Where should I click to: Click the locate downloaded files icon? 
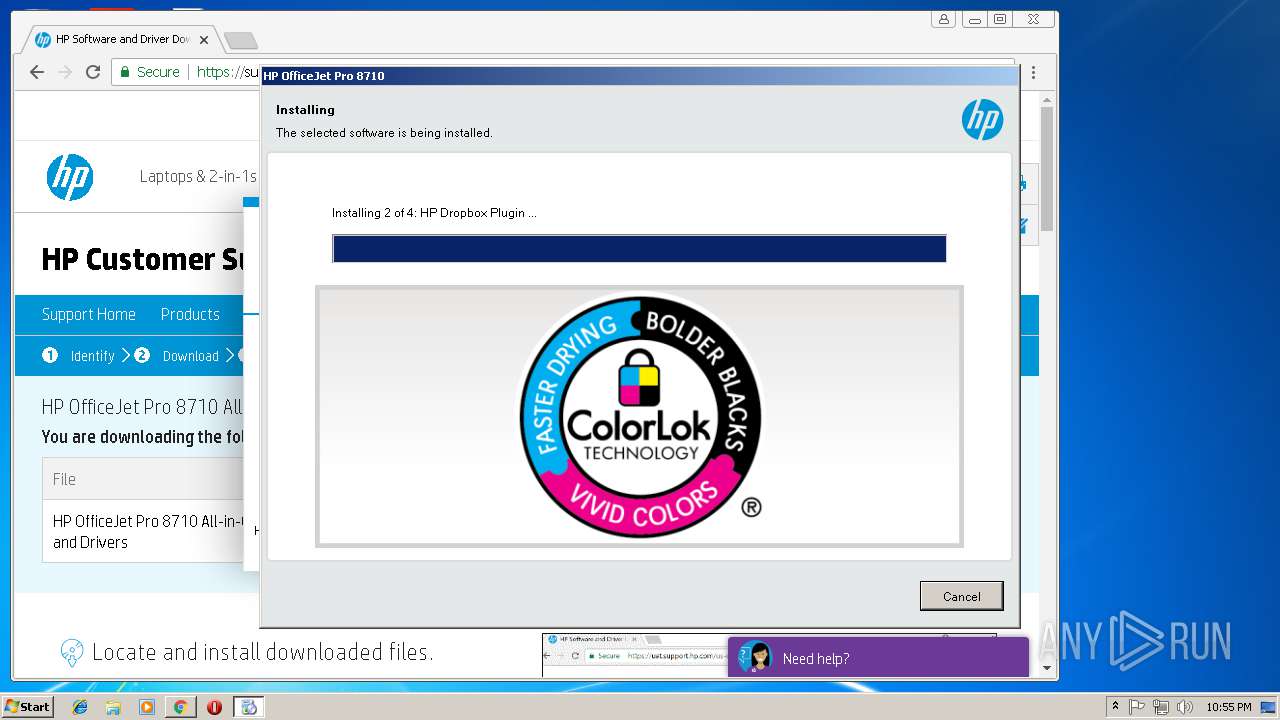(72, 653)
